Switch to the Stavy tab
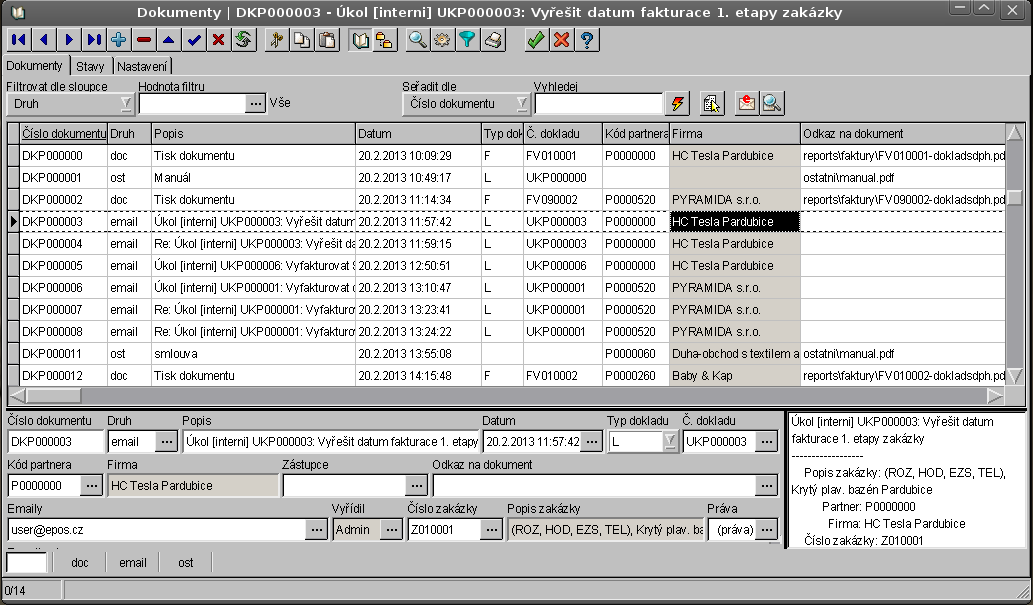1033x605 pixels. pos(90,66)
